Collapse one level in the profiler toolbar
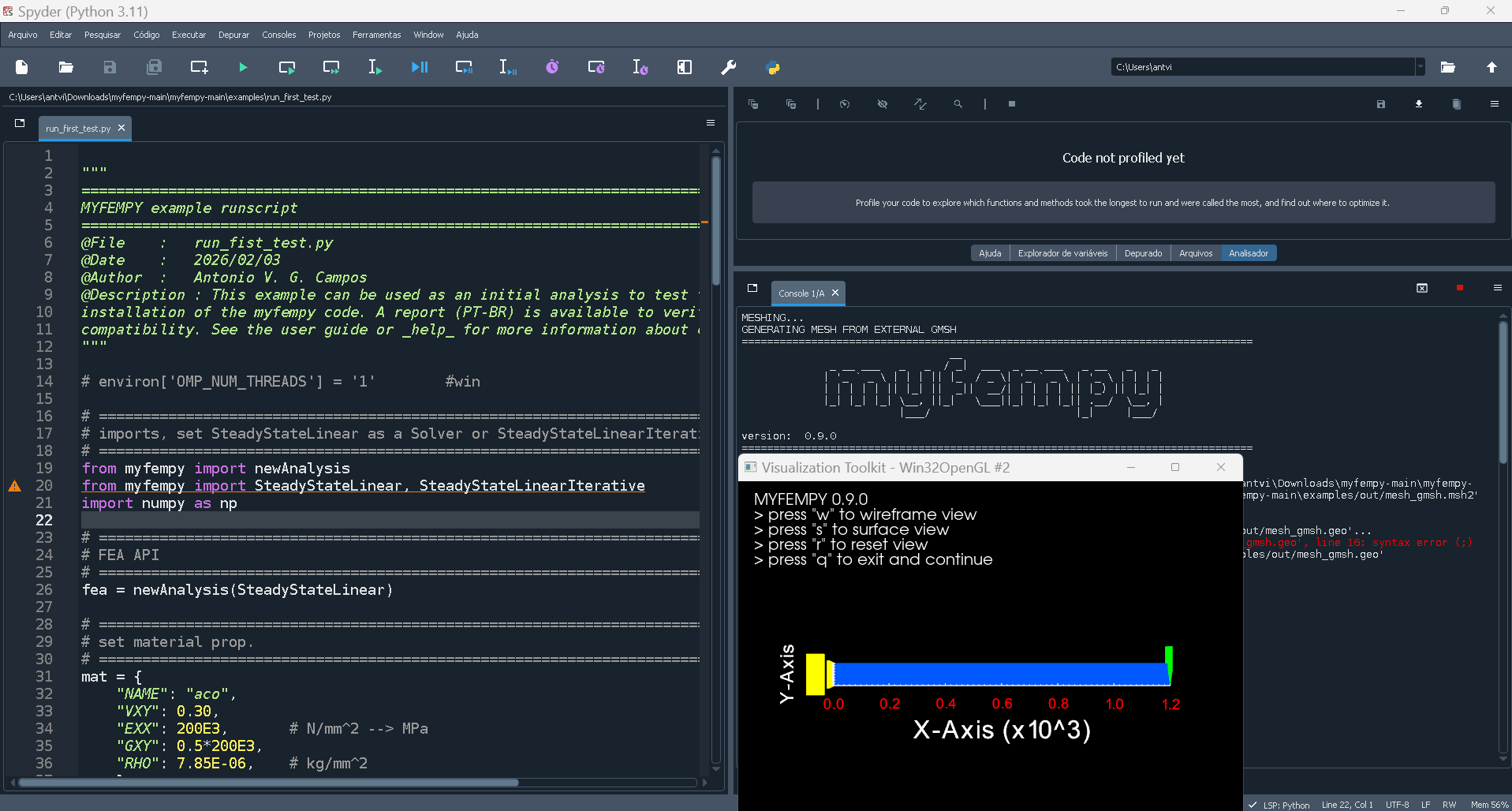 tap(753, 104)
